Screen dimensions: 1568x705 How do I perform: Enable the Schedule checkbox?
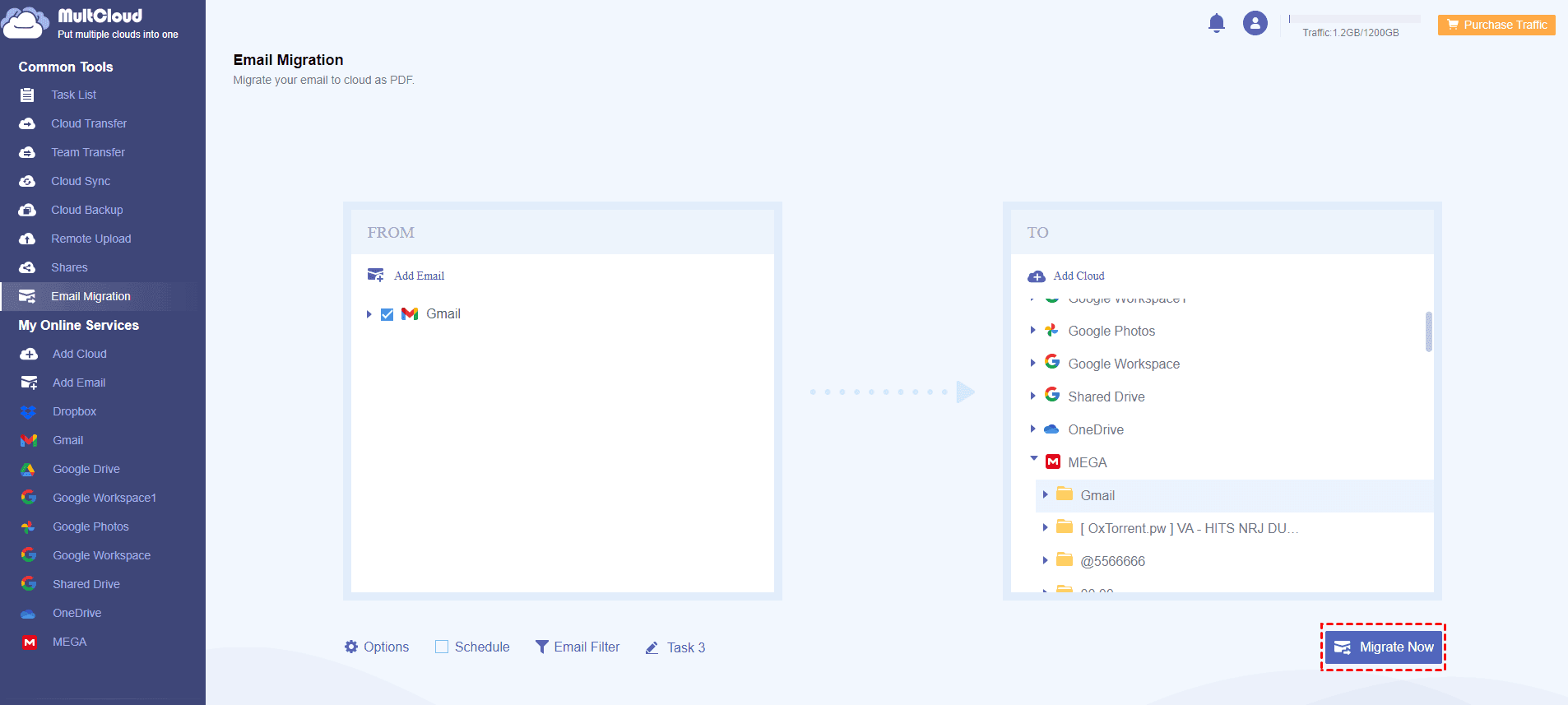(x=442, y=647)
